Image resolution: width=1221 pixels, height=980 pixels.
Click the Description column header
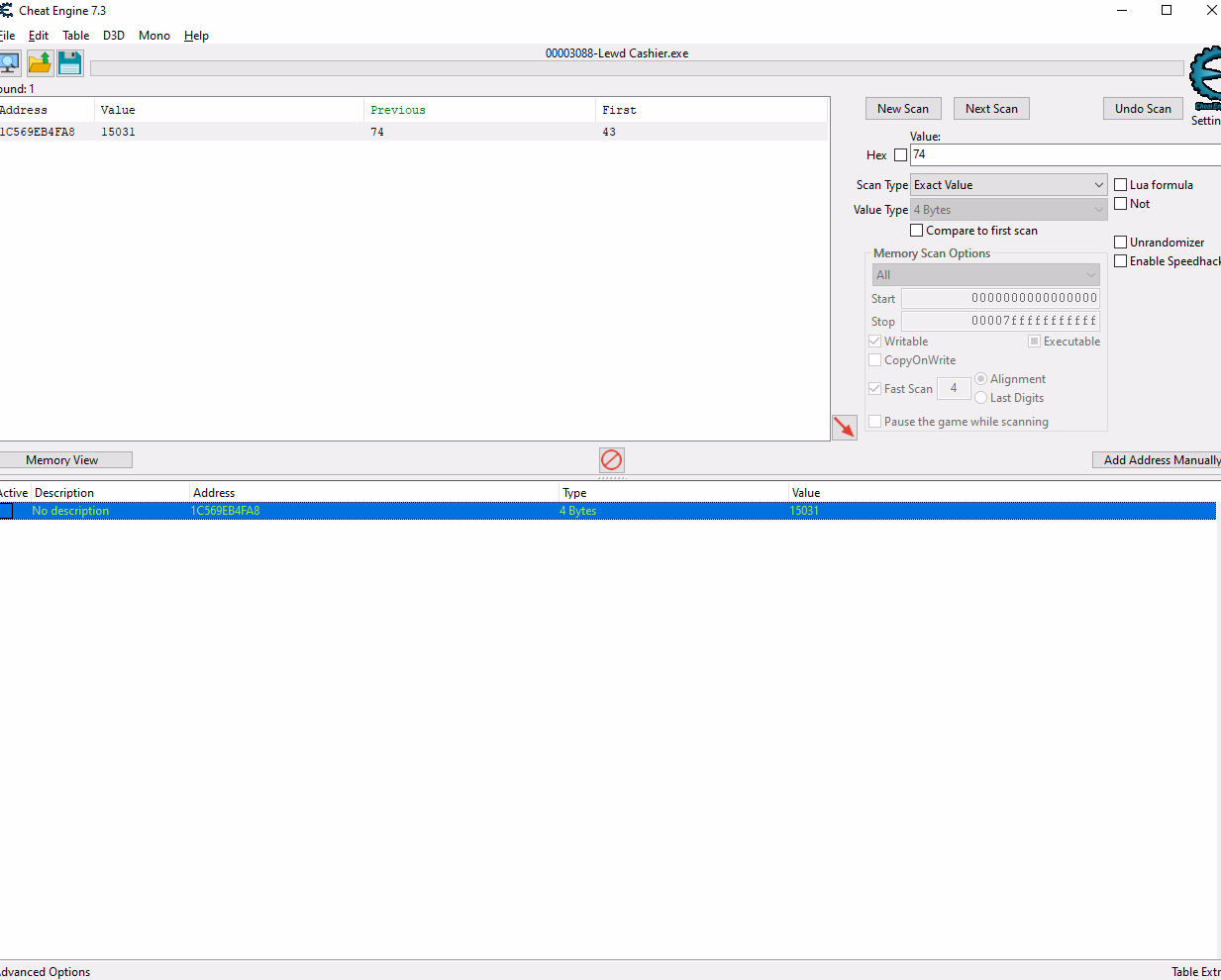pyautogui.click(x=110, y=493)
